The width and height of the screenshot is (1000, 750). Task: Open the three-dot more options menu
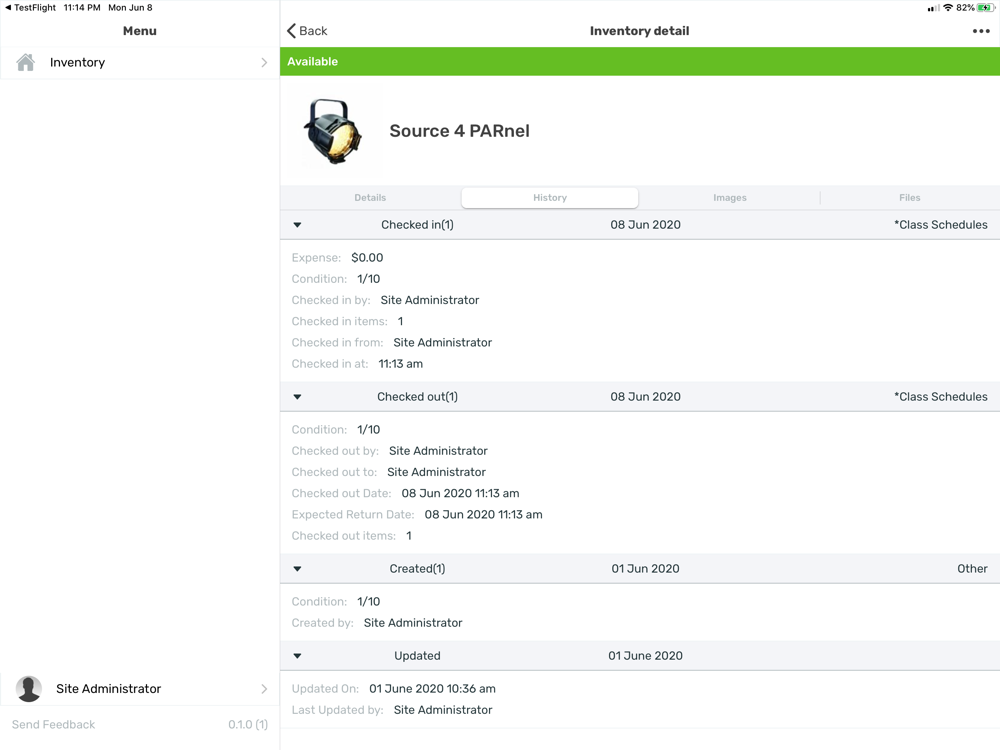[980, 31]
